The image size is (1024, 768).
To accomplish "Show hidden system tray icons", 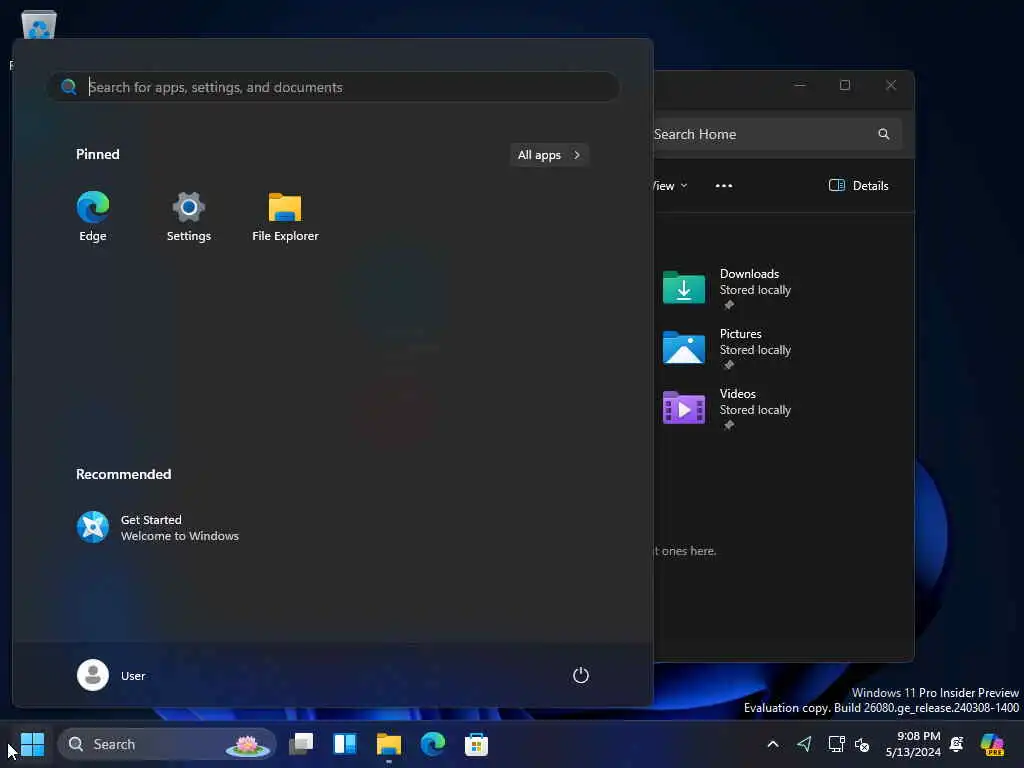I will [x=773, y=744].
